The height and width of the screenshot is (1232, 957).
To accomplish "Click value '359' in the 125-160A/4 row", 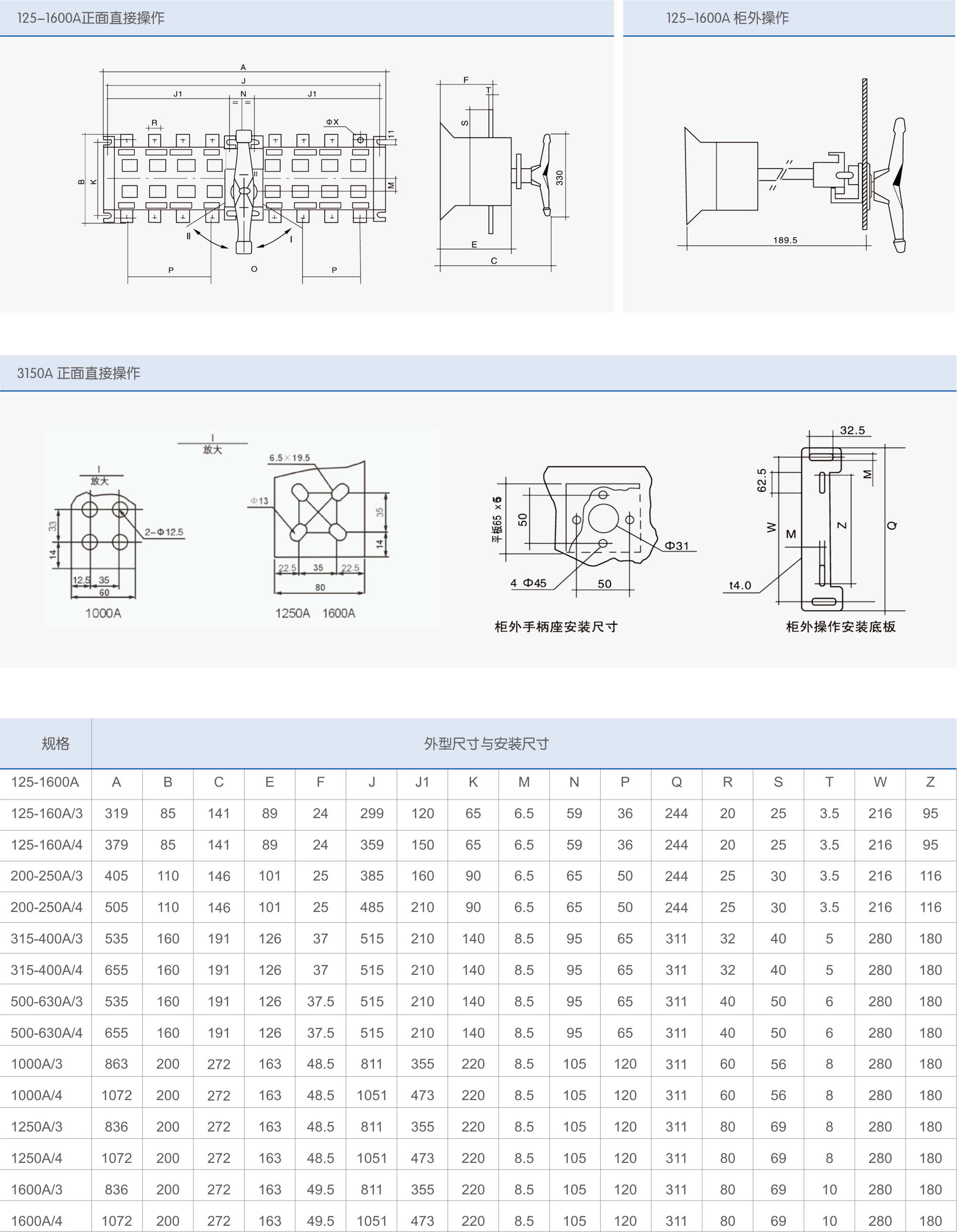I will tap(372, 844).
